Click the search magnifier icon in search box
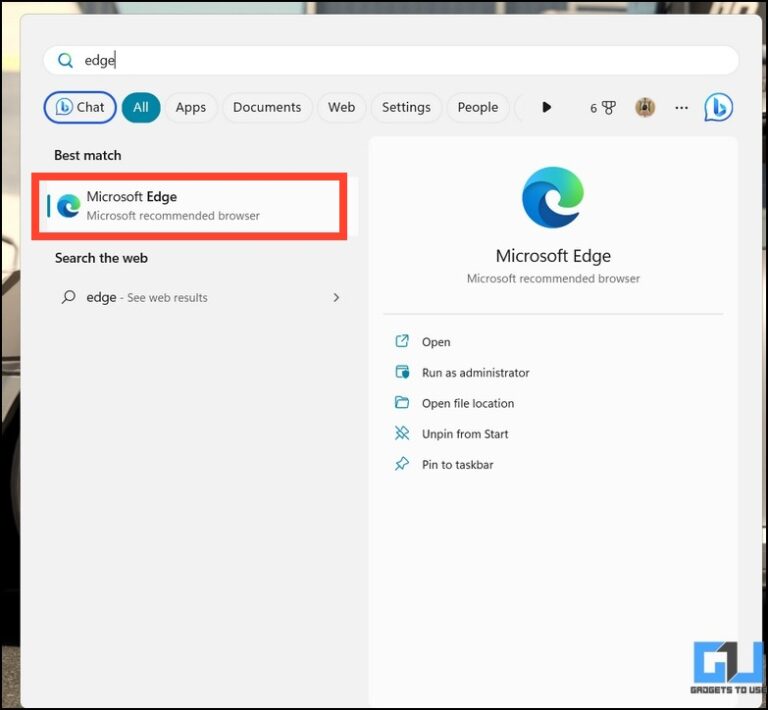 pos(65,60)
